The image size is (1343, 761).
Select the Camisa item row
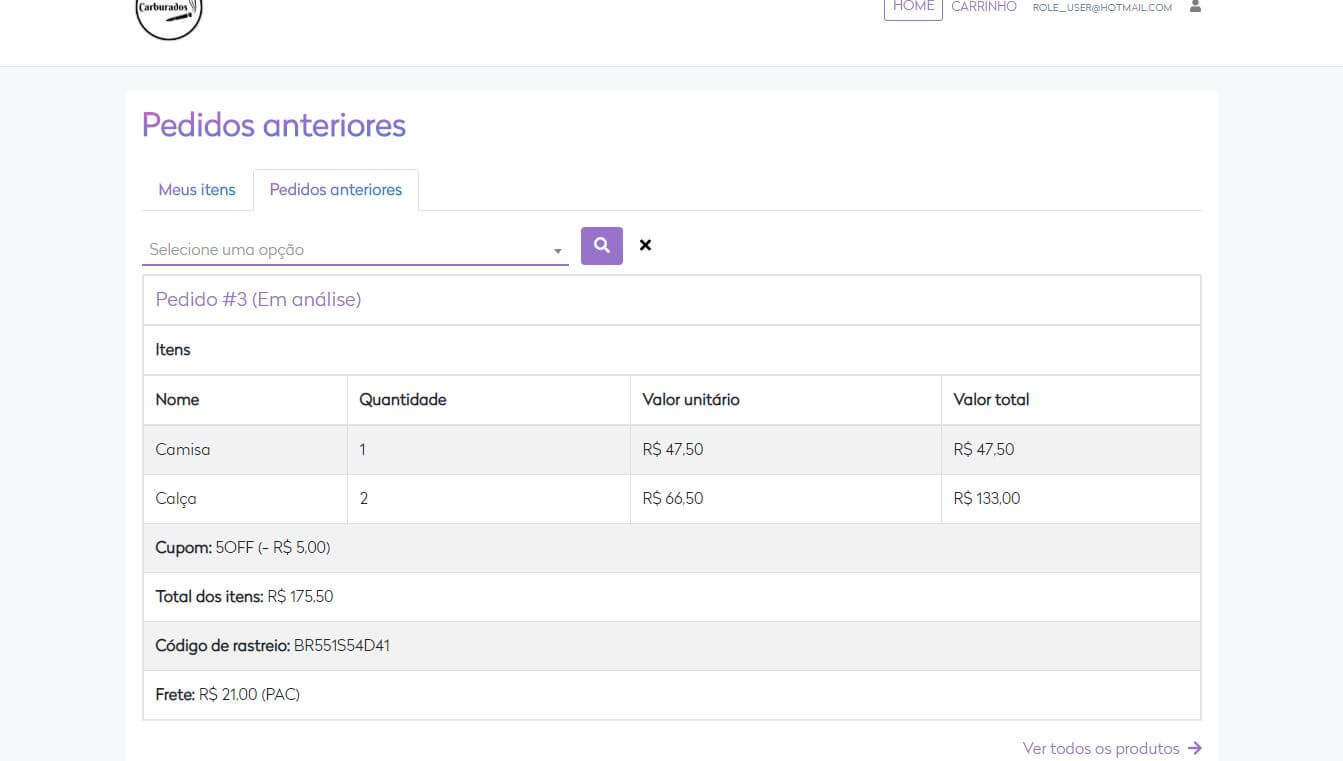tap(183, 449)
